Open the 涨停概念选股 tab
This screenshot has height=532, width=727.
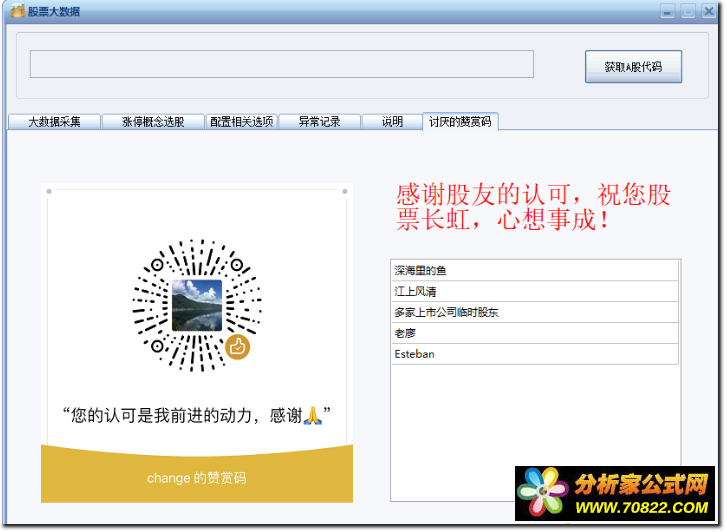point(153,122)
